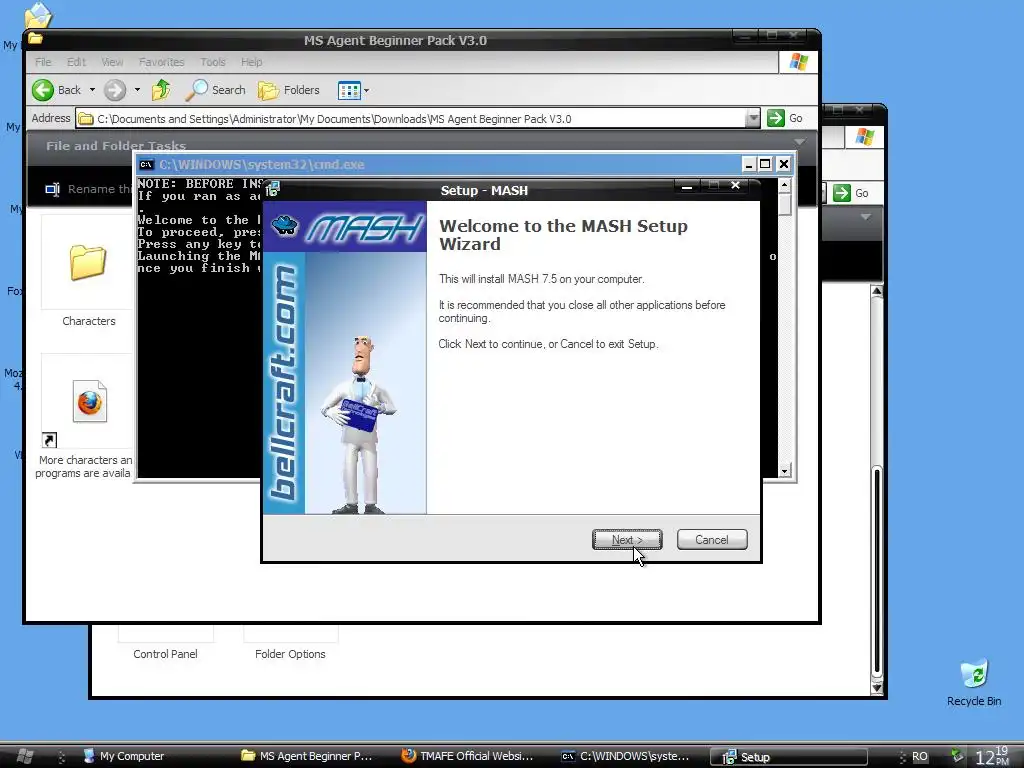Click the butler character image in wizard
1024x768 pixels.
click(359, 424)
